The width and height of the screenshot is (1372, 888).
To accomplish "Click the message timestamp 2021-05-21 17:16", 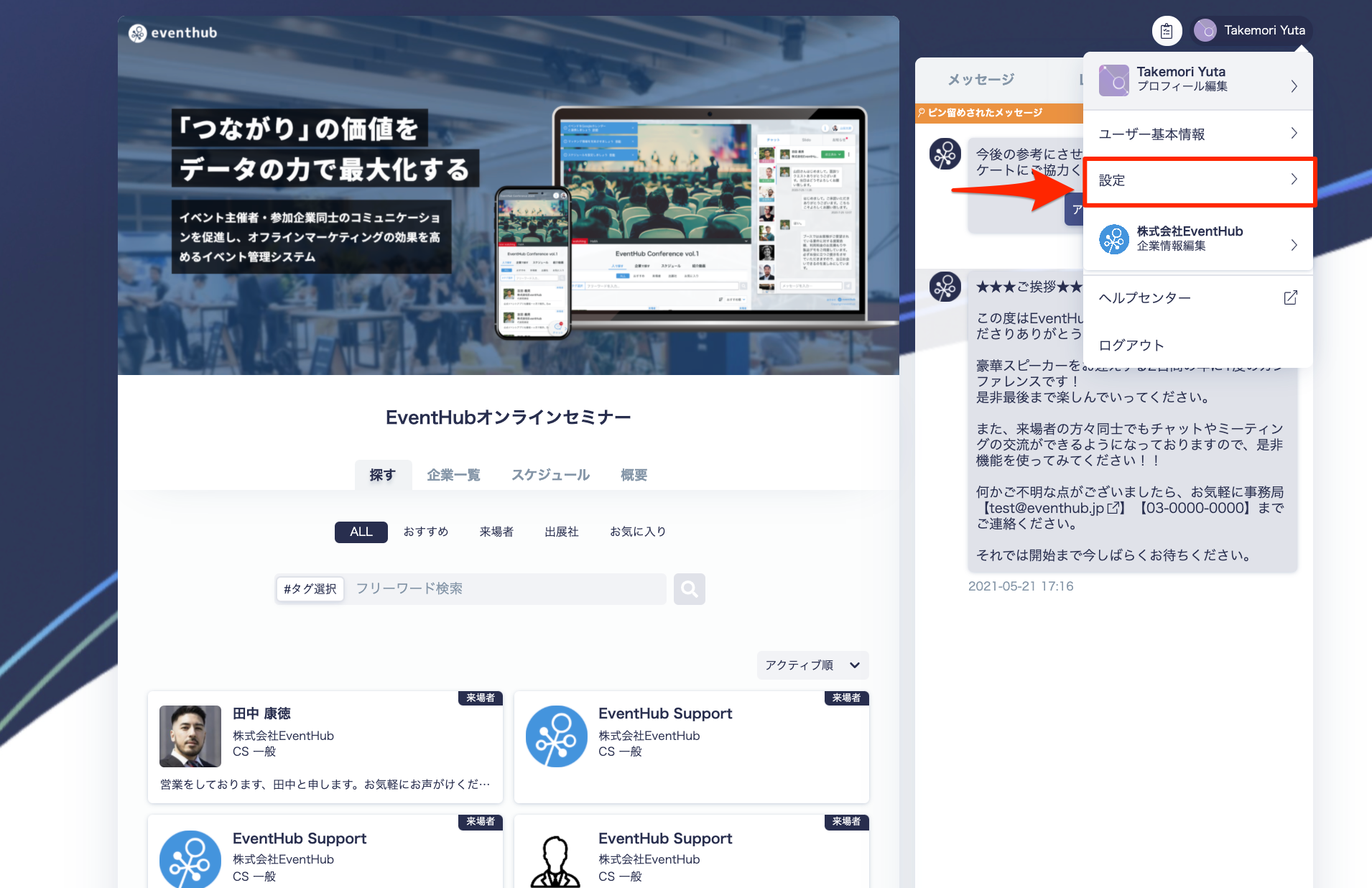I will coord(1020,586).
